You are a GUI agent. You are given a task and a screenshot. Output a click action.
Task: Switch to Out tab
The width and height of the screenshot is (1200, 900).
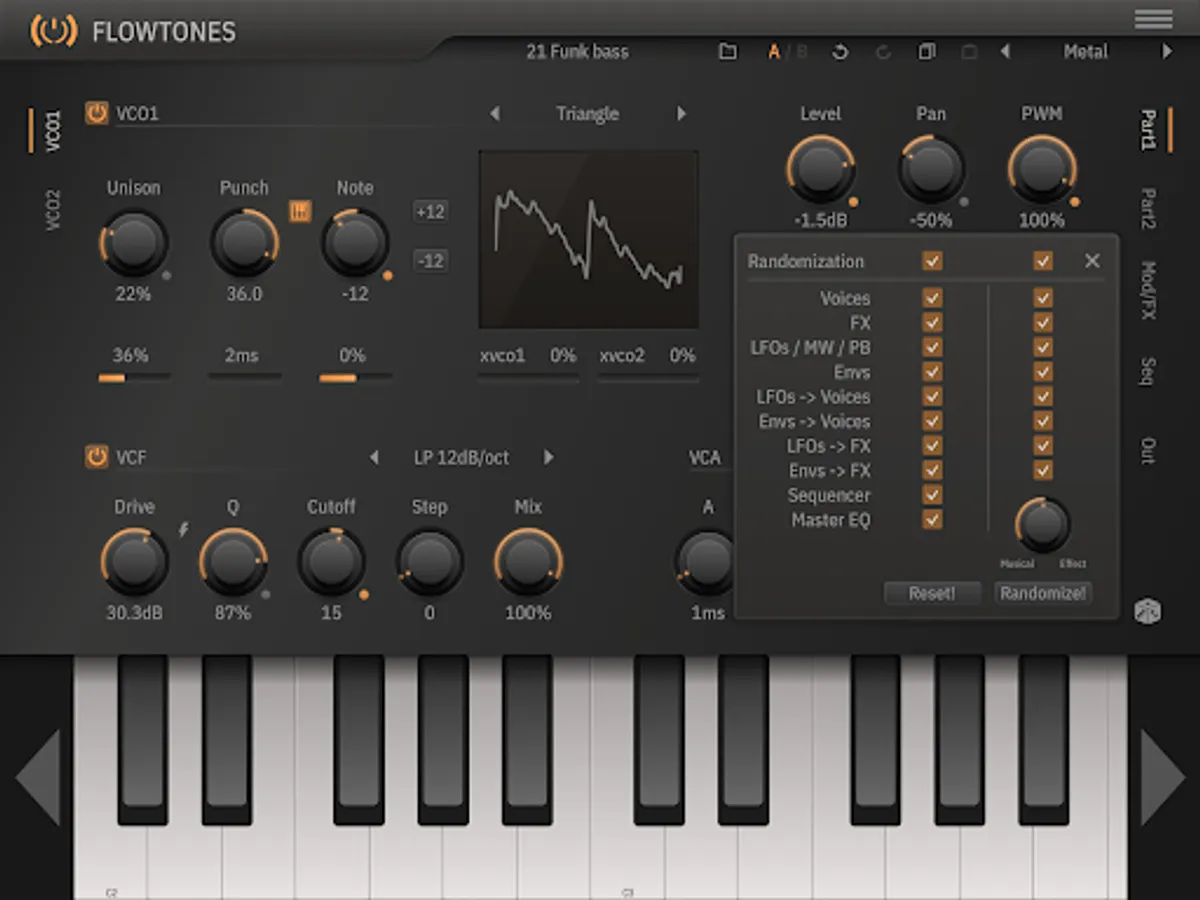(1148, 451)
